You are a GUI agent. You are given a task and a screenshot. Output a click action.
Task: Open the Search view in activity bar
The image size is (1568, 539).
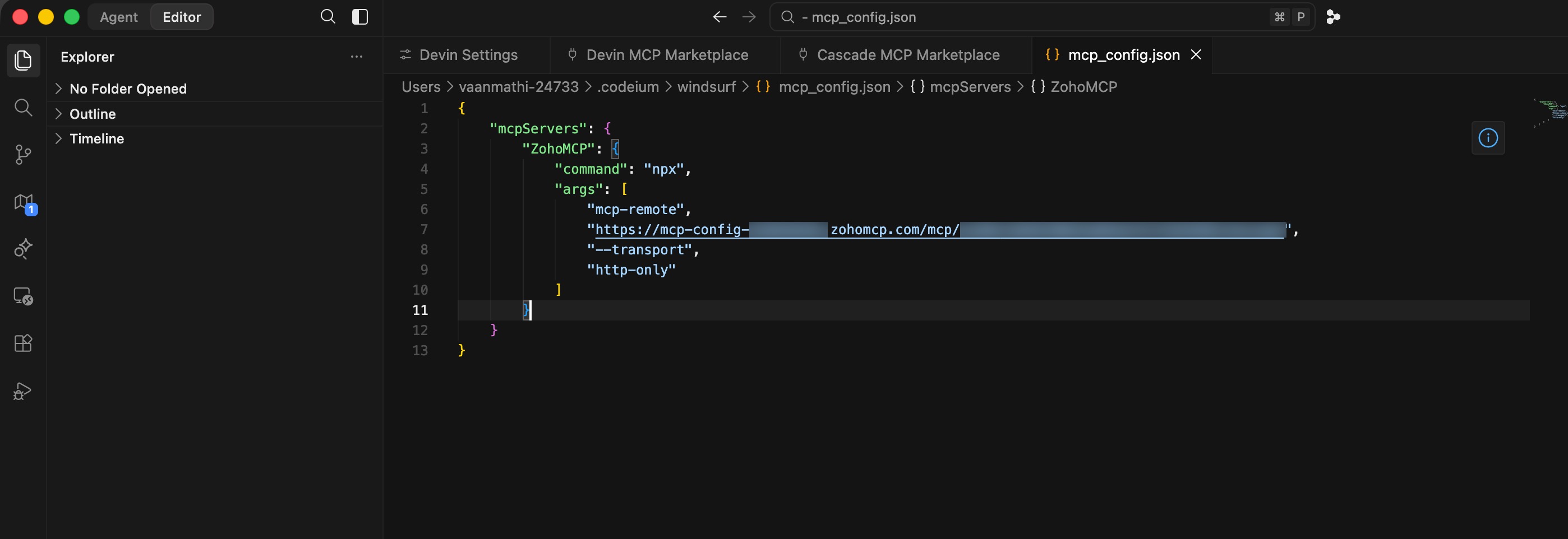click(23, 108)
